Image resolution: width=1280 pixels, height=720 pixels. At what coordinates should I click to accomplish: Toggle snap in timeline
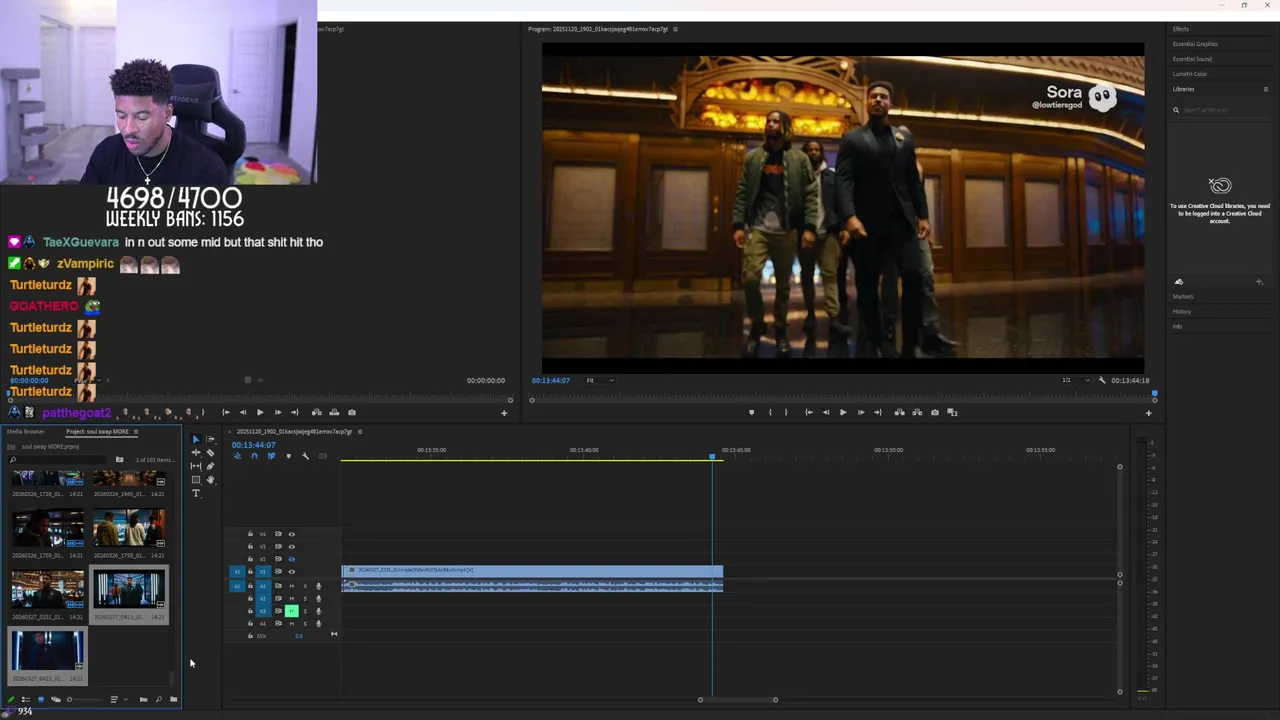click(x=254, y=456)
